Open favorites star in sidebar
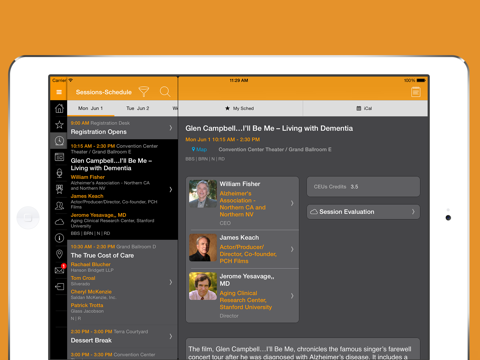 [x=59, y=125]
